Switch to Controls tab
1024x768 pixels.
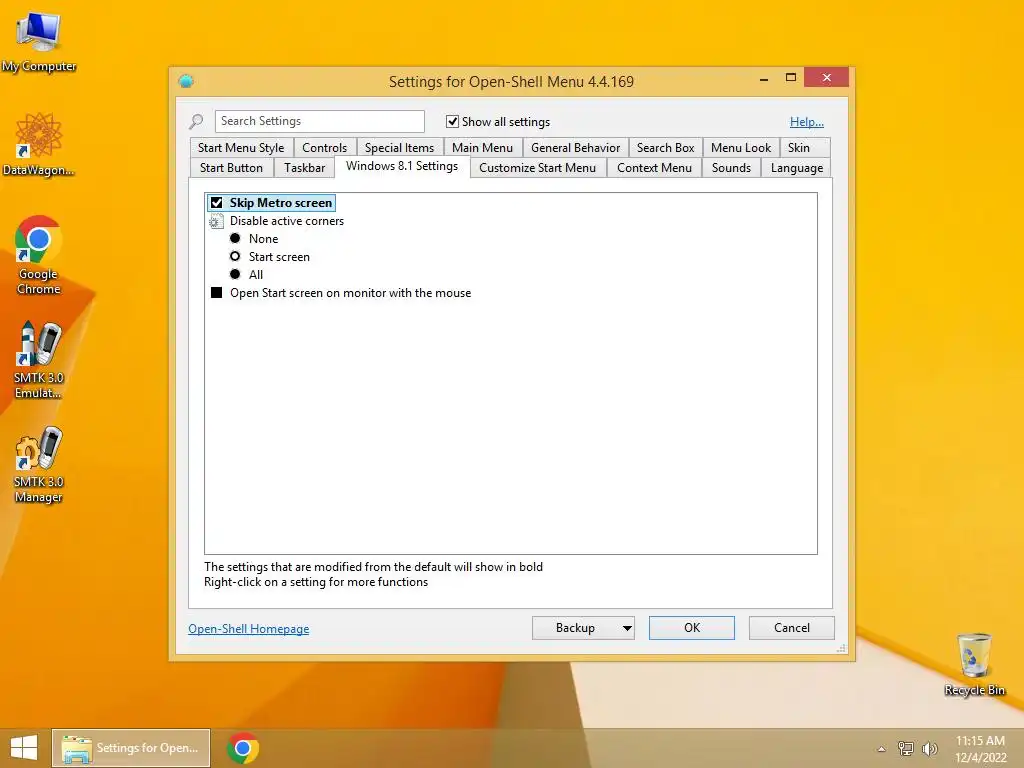pos(325,148)
